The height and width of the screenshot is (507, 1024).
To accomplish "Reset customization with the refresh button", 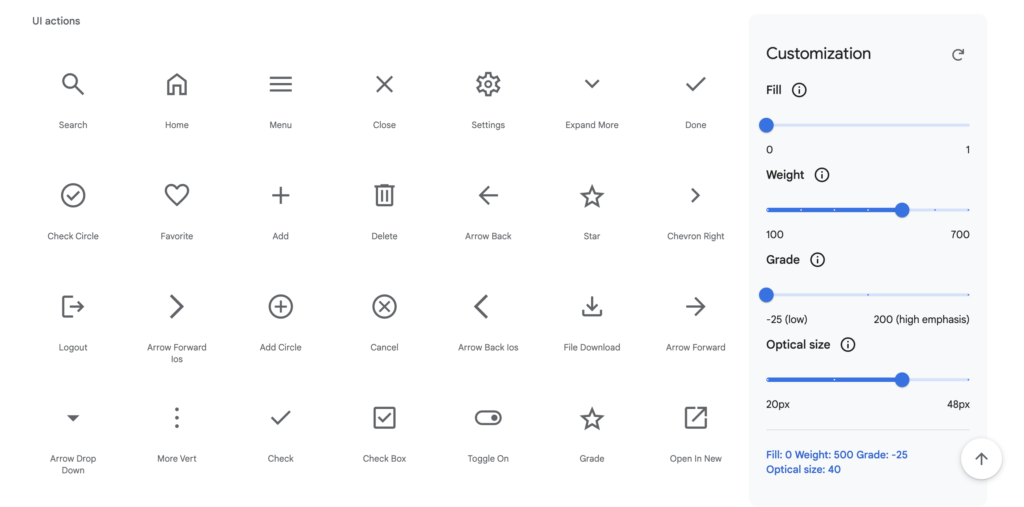I will (x=958, y=55).
